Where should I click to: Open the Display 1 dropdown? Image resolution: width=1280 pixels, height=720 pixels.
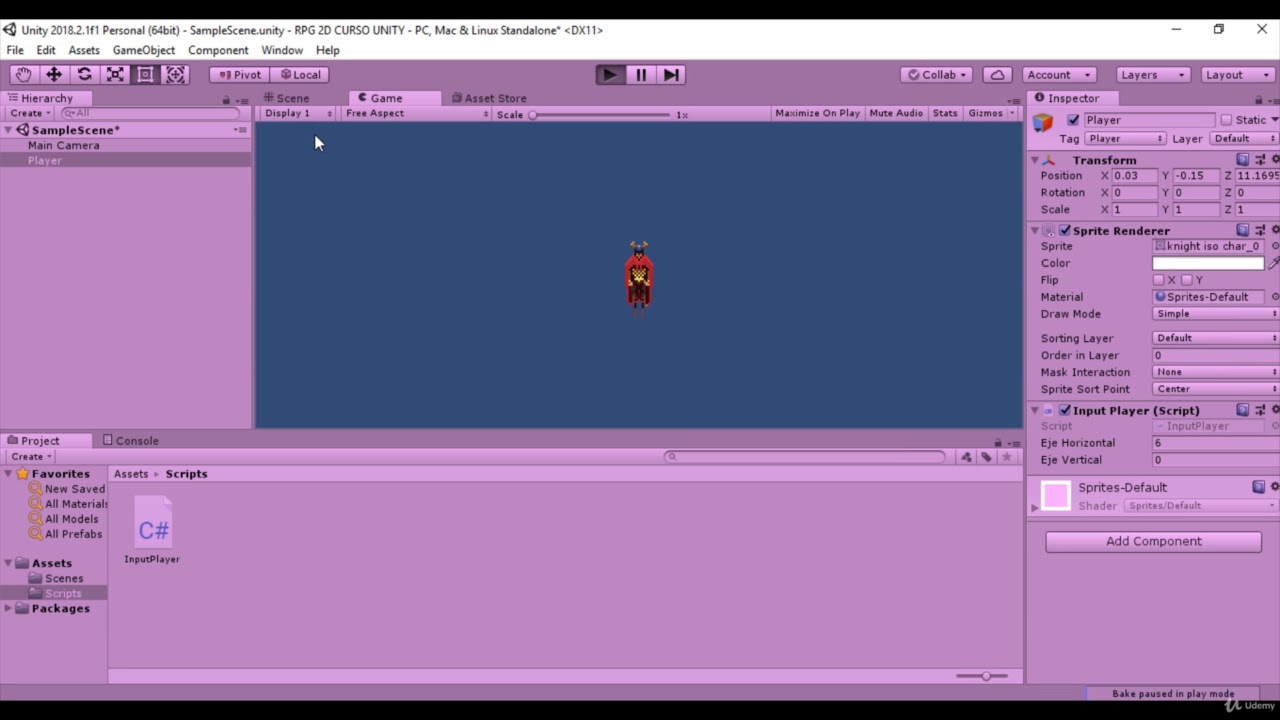[x=298, y=113]
